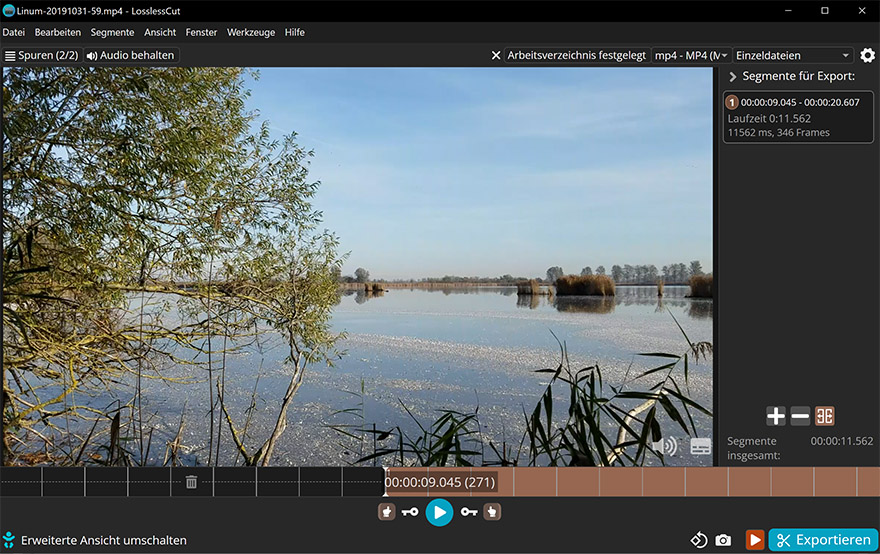Screen dimensions: 880x554
Task: Open settings via the gear icon
Action: coord(867,55)
